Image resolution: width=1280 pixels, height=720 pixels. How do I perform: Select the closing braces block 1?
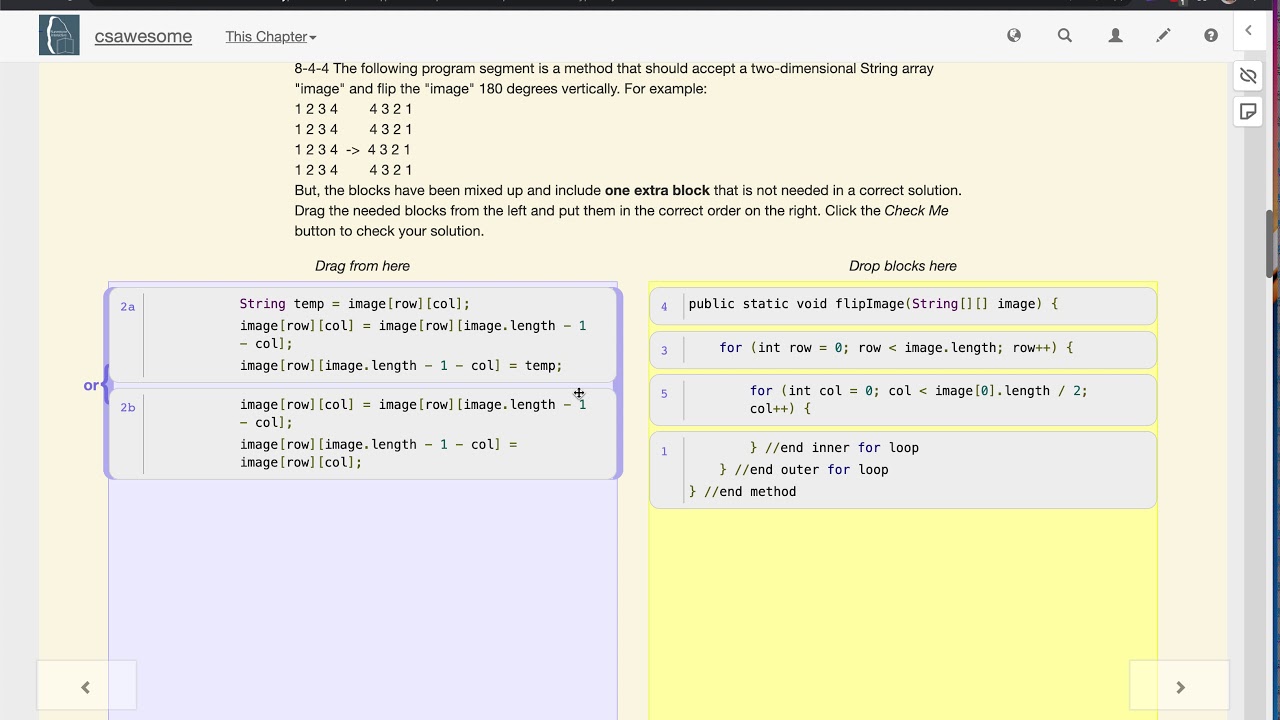click(903, 470)
